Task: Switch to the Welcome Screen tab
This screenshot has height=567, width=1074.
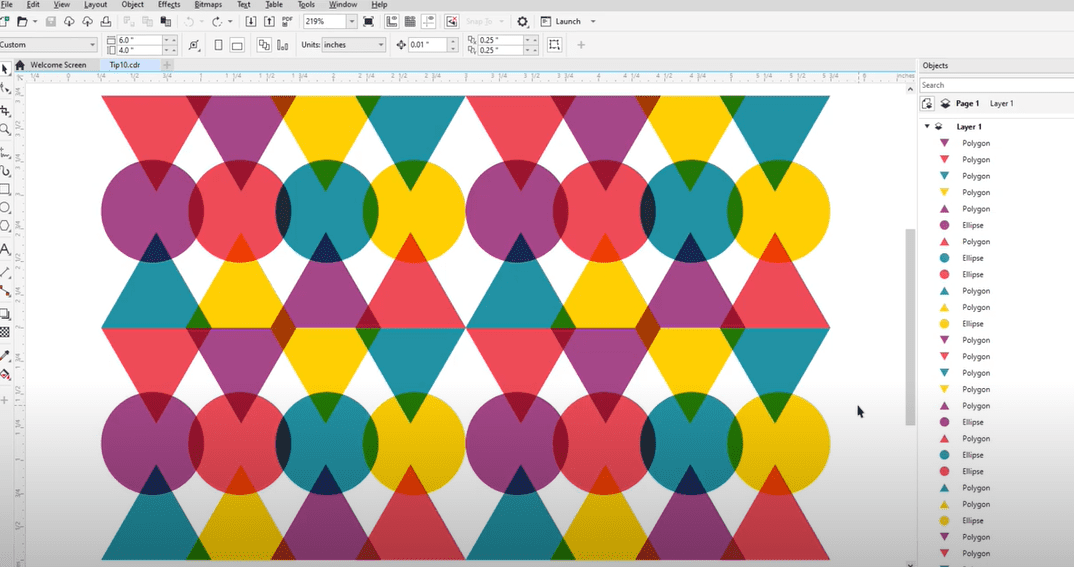Action: pyautogui.click(x=58, y=65)
